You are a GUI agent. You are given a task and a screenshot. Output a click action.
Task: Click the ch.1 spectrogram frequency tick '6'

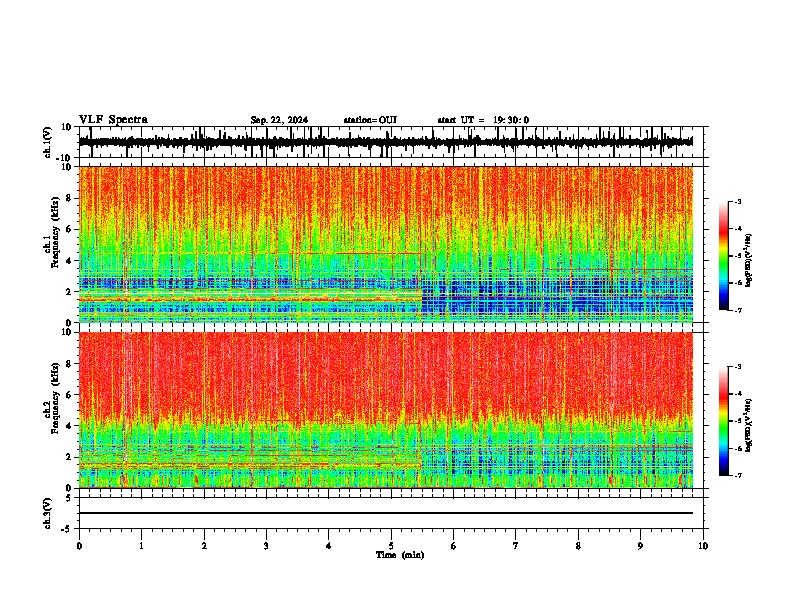click(70, 229)
